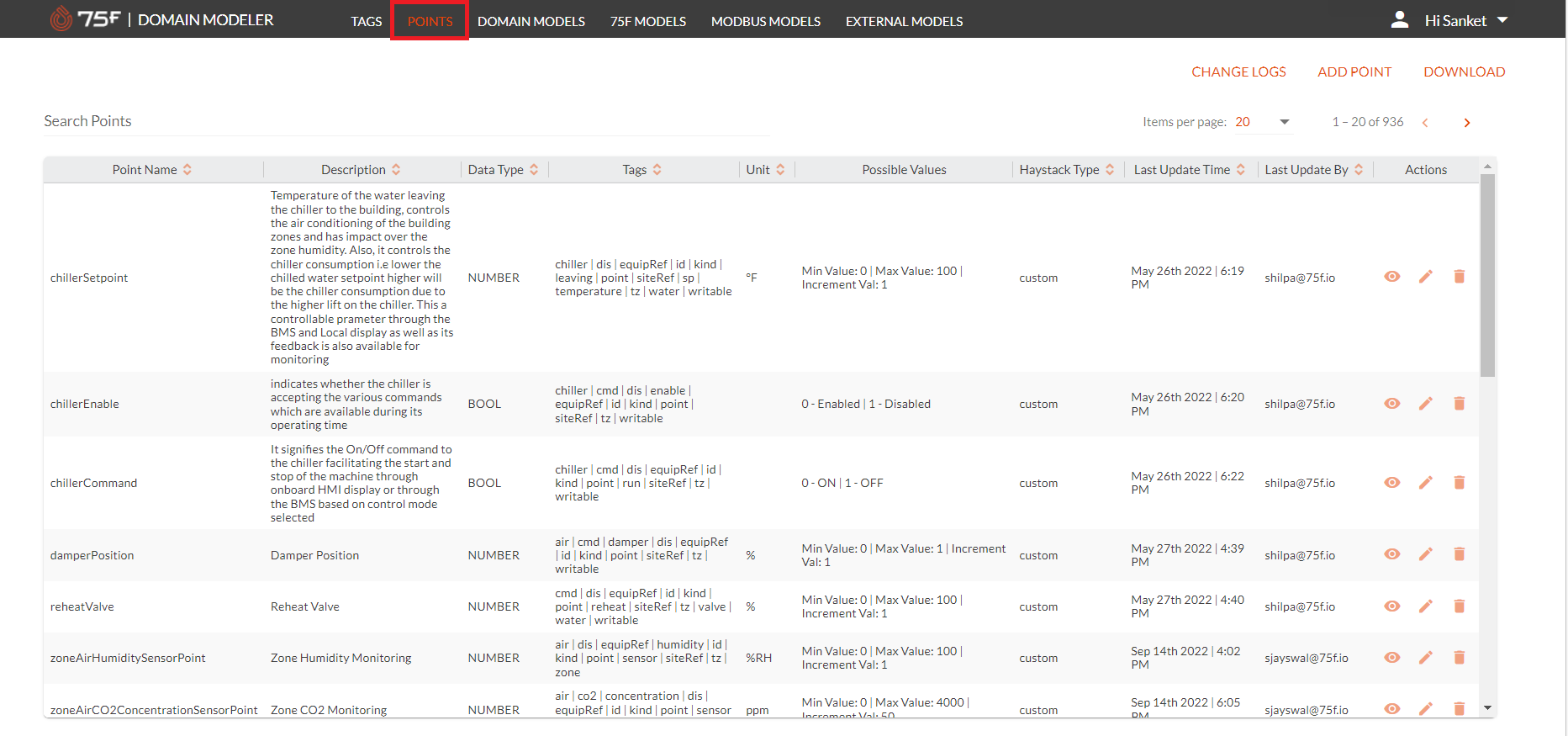This screenshot has height=736, width=1568.
Task: Click zoneAirHumiditySensorPoint name cell
Action: (x=128, y=658)
